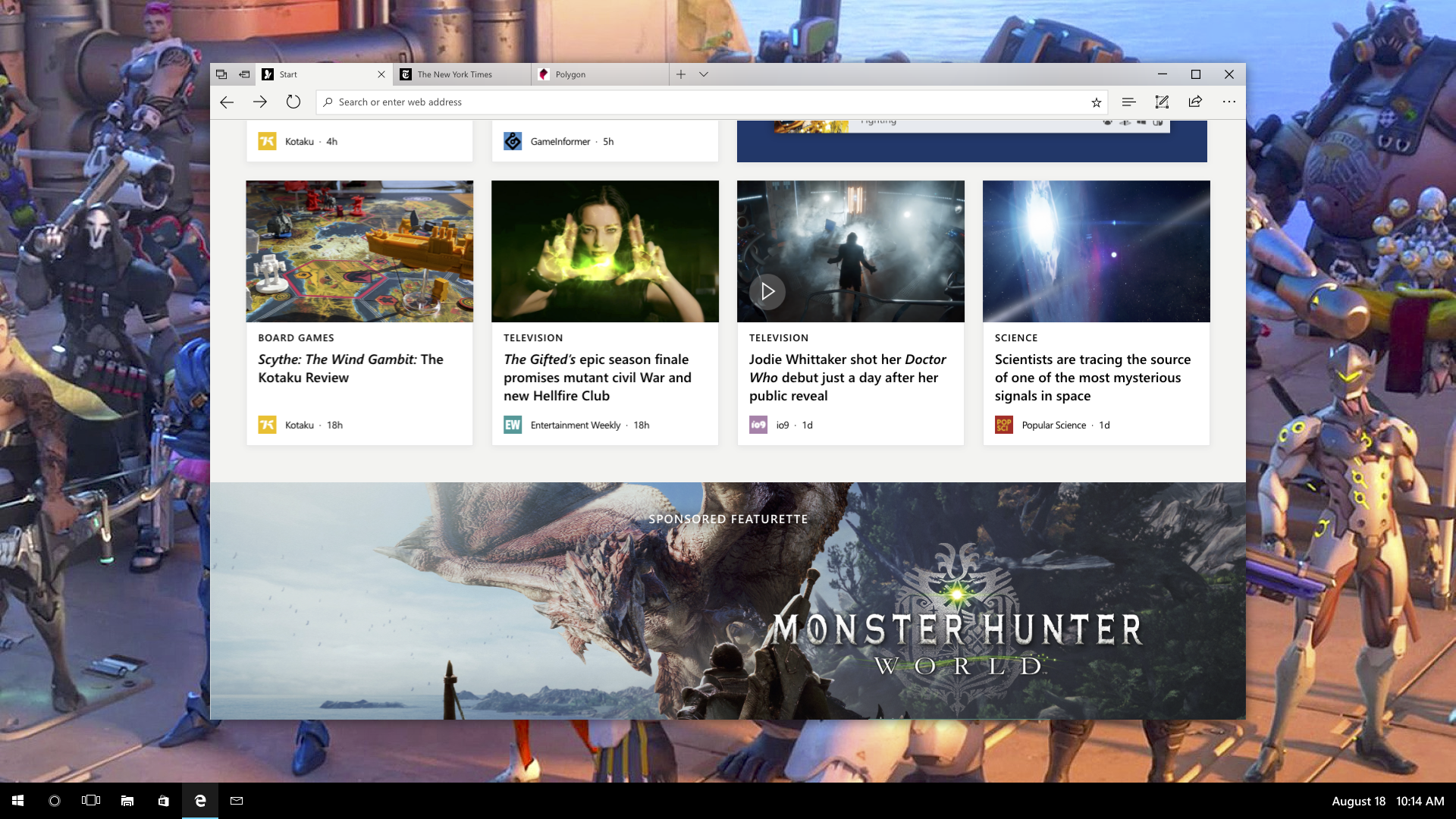Open the Add notes pen icon
The height and width of the screenshot is (819, 1456).
[x=1162, y=102]
